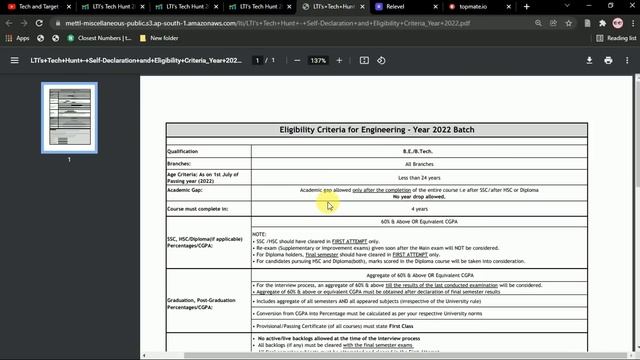The width and height of the screenshot is (640, 360).
Task: Click 'Qualification' row label
Action: click(182, 151)
